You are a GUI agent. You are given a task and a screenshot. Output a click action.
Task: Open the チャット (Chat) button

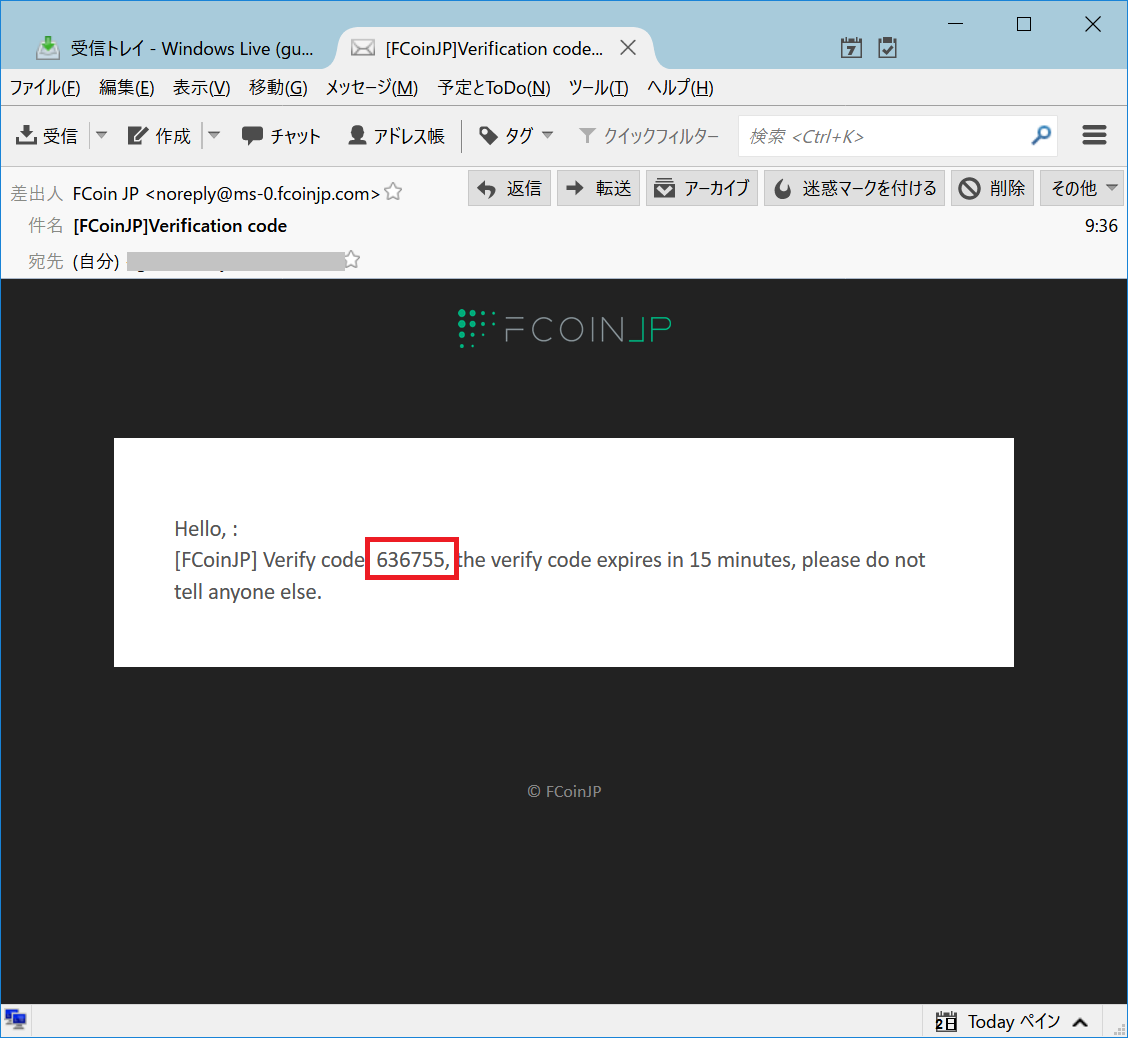281,135
